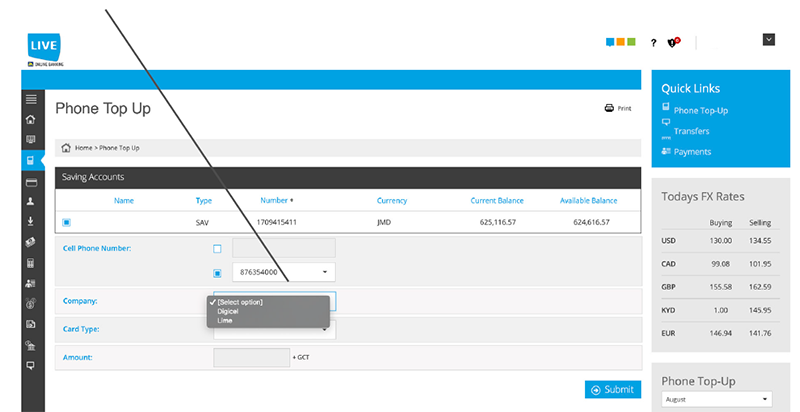Open the 876354000 phone number dropdown
The height and width of the screenshot is (412, 800).
coord(284,272)
